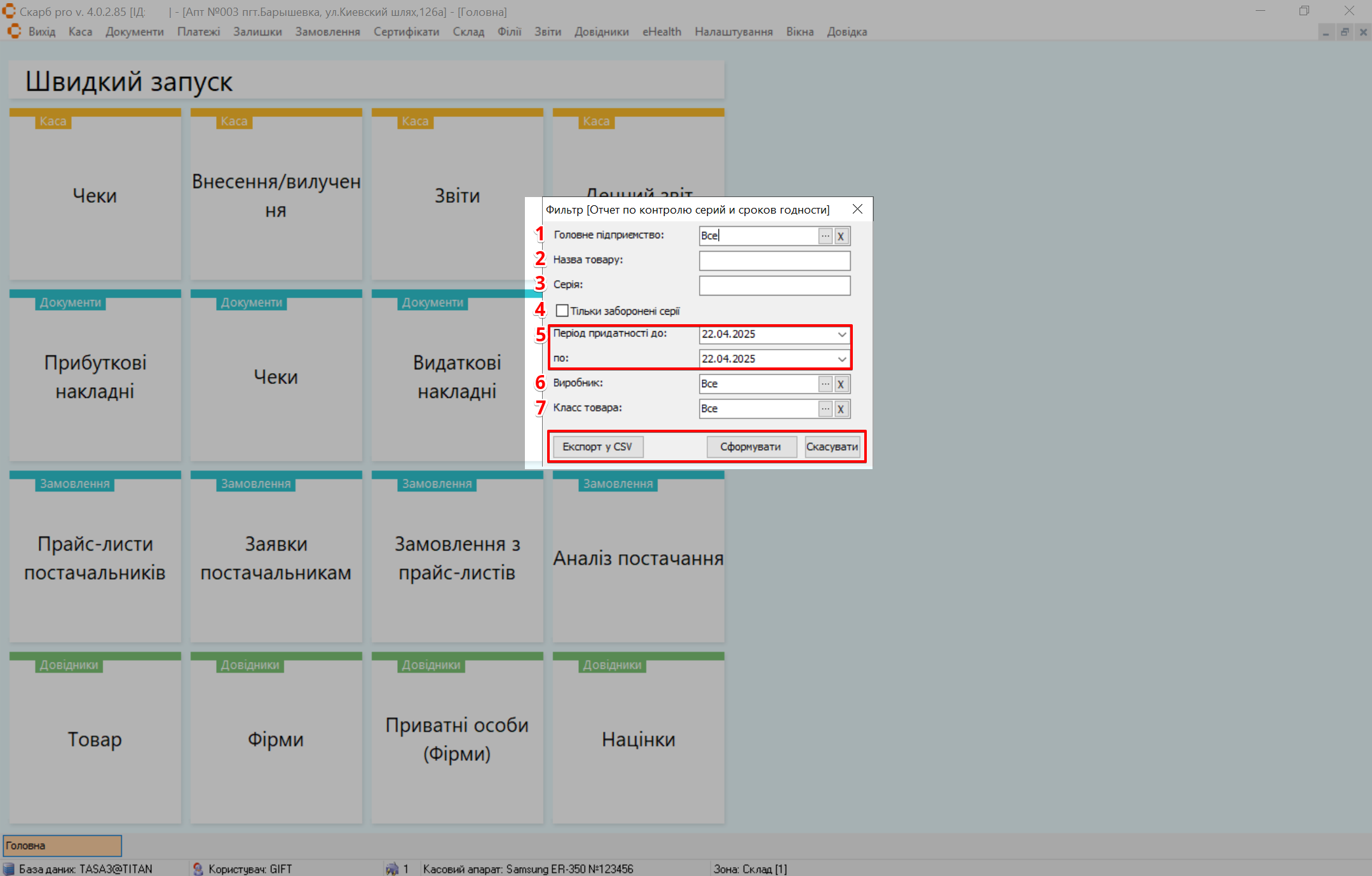Image resolution: width=1372 pixels, height=876 pixels.
Task: Expand the Період придатності до date dropdown
Action: pos(841,334)
